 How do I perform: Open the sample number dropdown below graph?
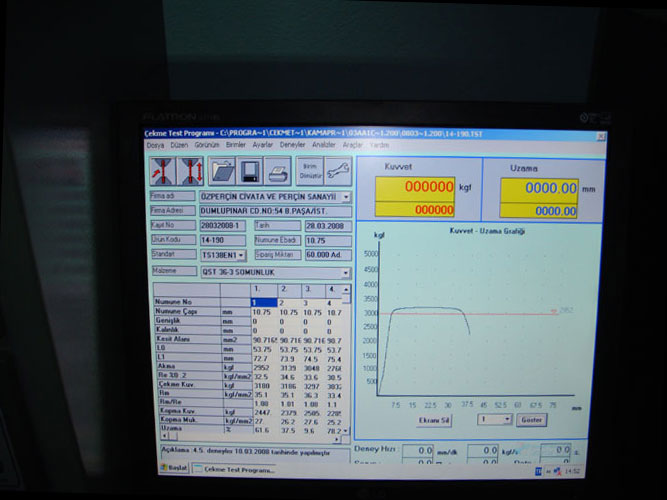coord(507,420)
